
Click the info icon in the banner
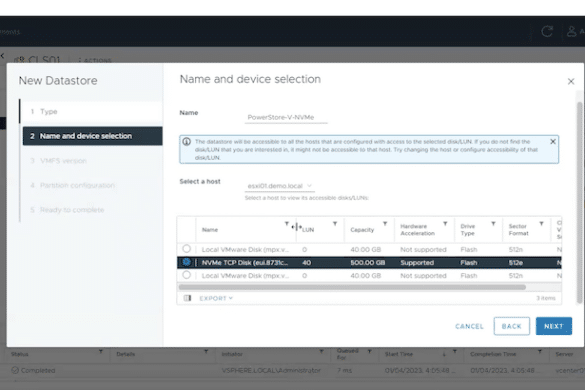coord(187,141)
